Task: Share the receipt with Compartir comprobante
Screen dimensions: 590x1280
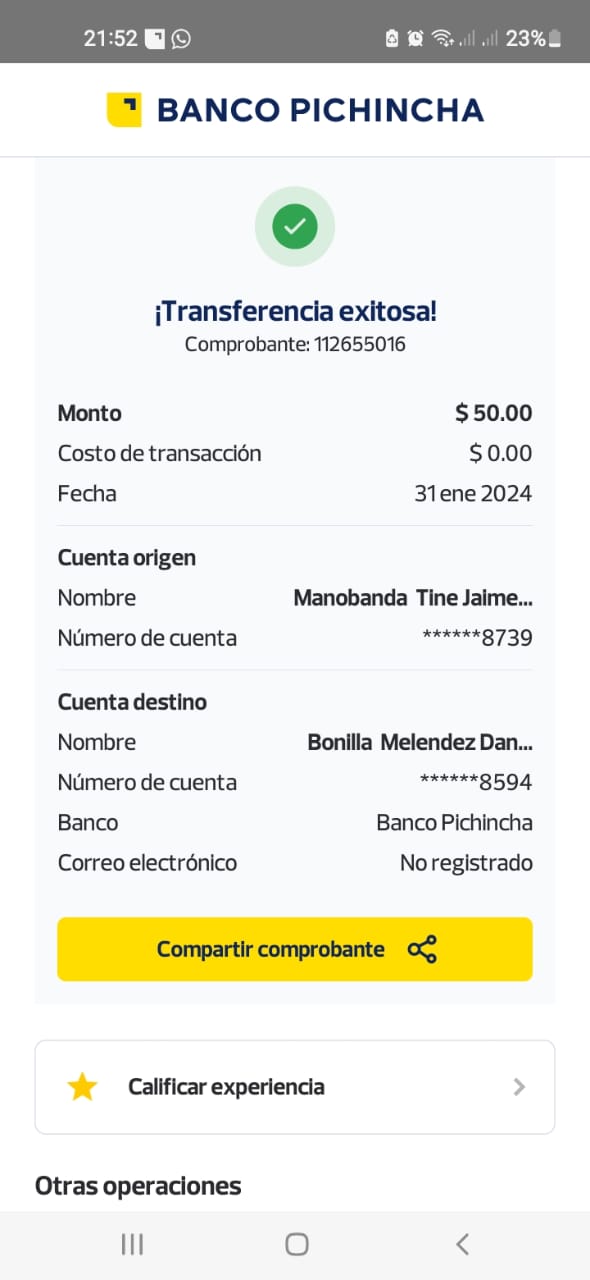Action: coord(295,949)
